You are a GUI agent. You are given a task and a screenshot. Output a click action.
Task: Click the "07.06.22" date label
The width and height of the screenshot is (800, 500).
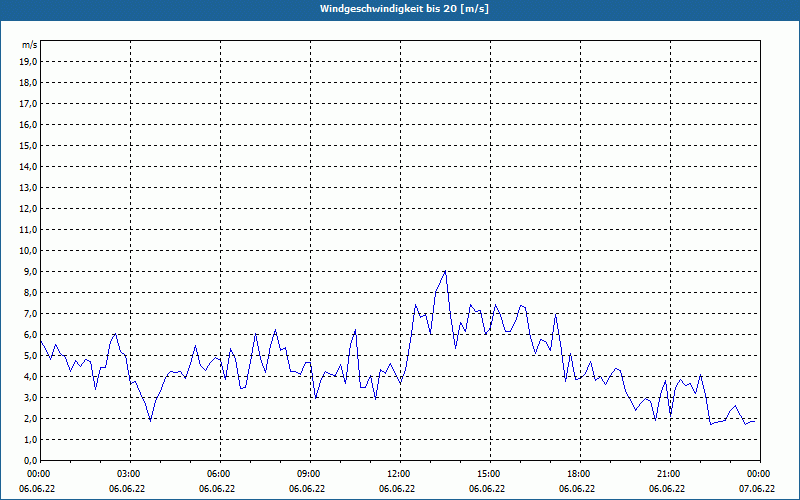[757, 489]
